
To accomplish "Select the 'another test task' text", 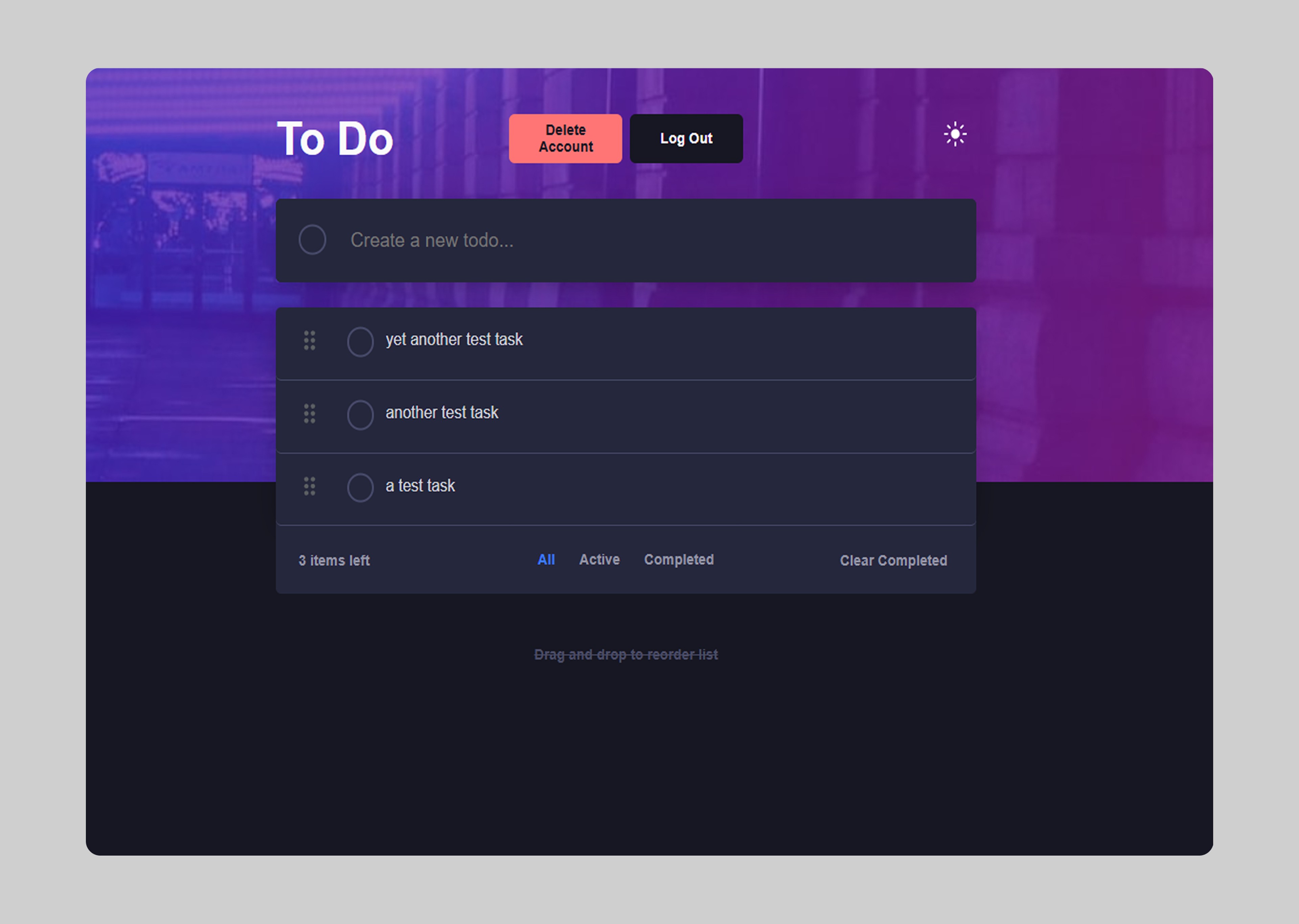I will (442, 412).
